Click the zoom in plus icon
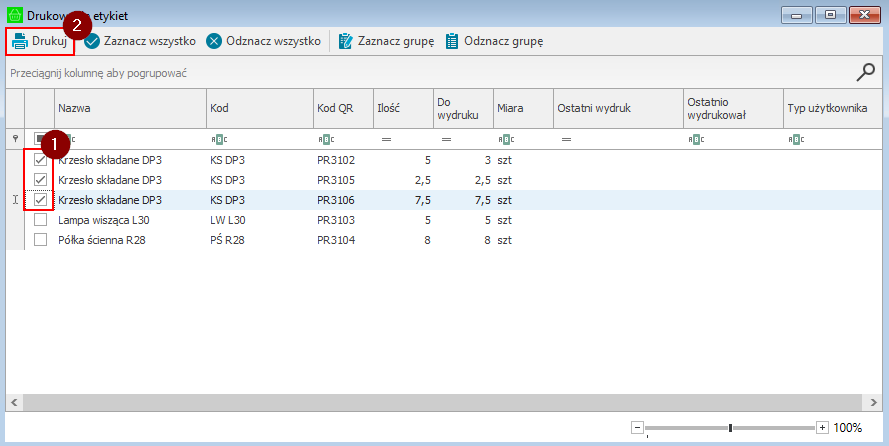The height and width of the screenshot is (446, 889). tap(822, 427)
